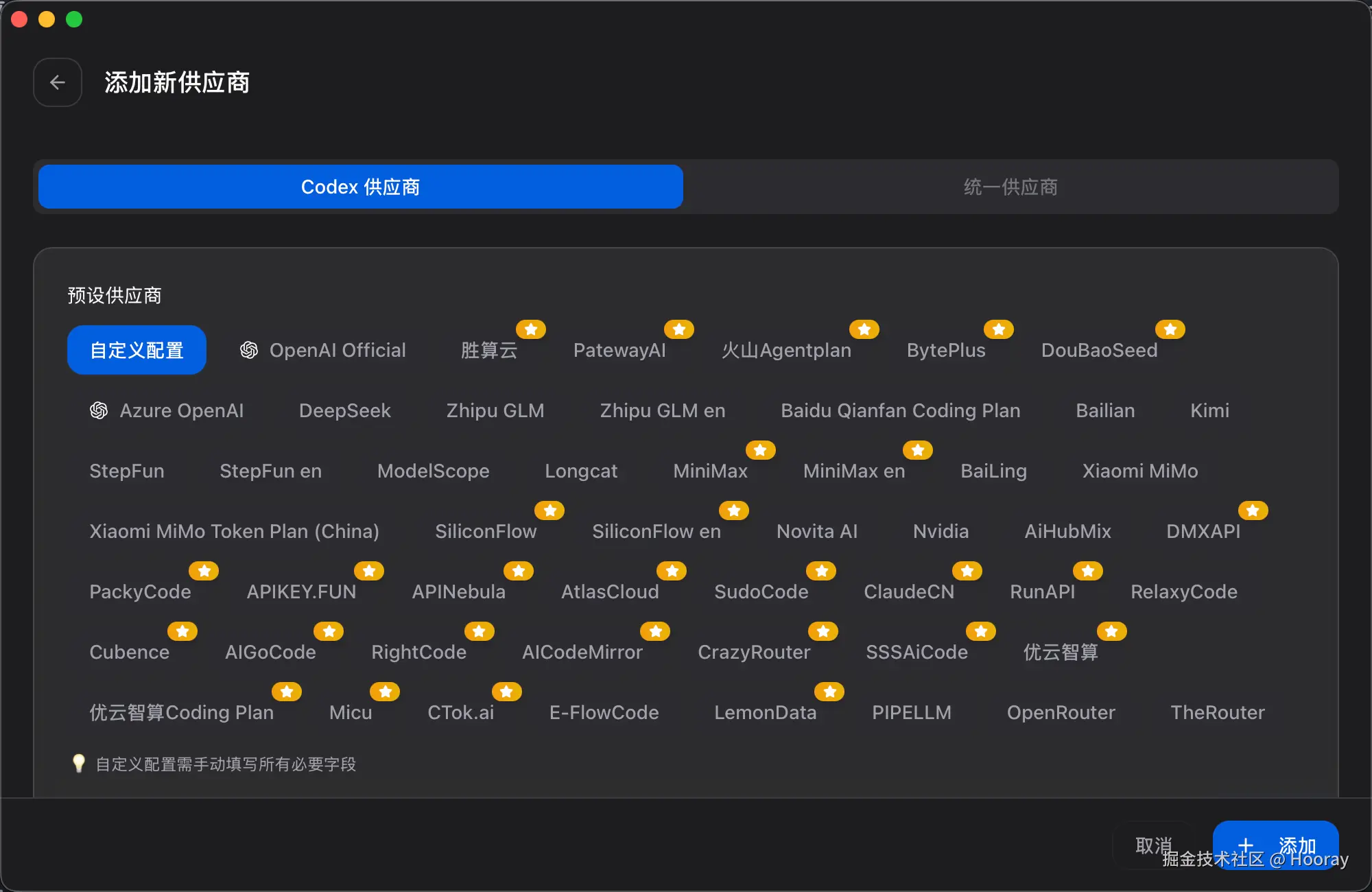Click the 添加新供应商 page title
The image size is (1372, 892).
coord(177,82)
